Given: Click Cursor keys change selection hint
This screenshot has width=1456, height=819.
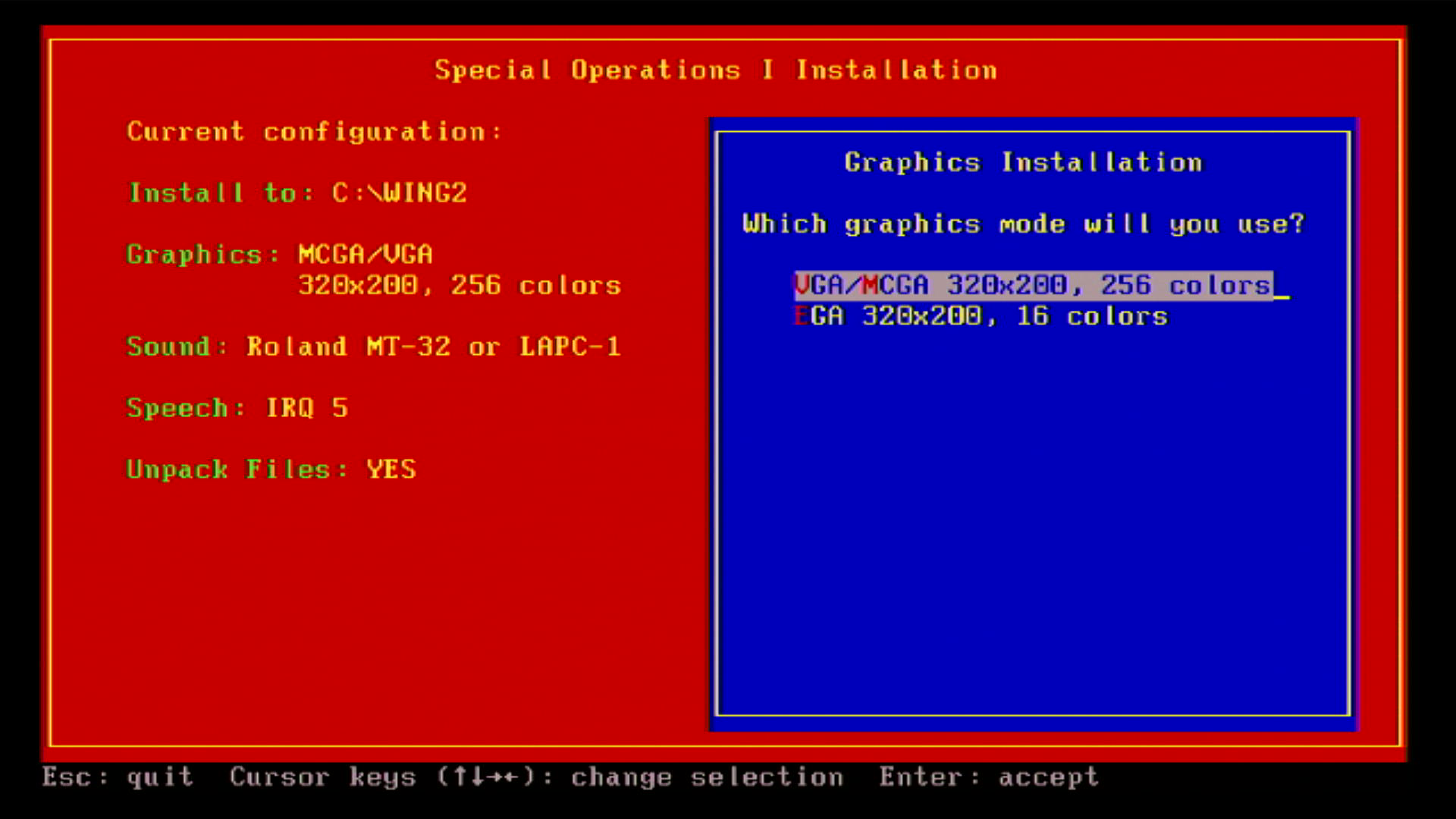Looking at the screenshot, I should [536, 777].
